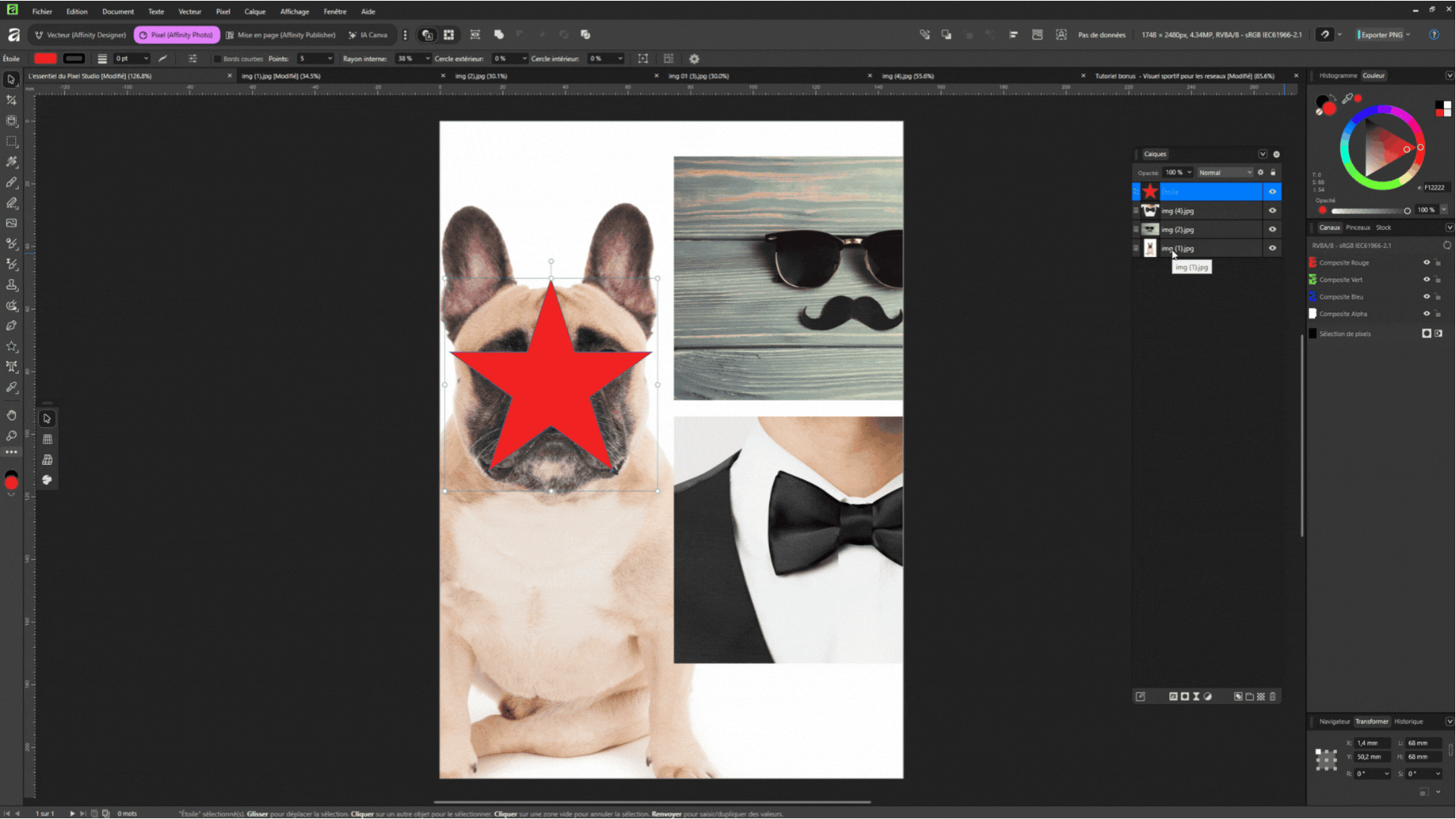Hide the img (4).jpg layer
This screenshot has height=819, width=1456.
(1272, 211)
